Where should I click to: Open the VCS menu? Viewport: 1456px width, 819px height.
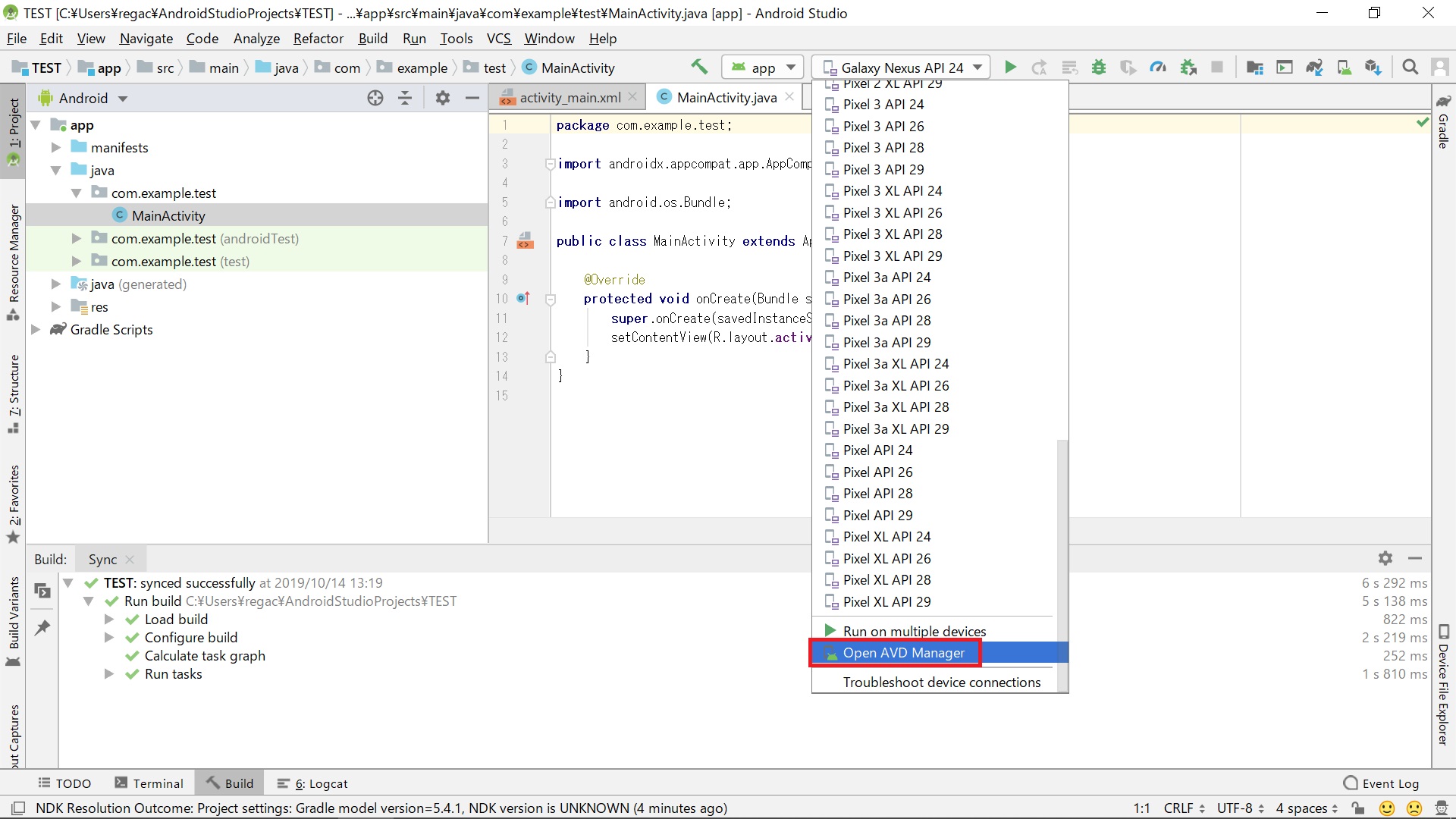[498, 39]
